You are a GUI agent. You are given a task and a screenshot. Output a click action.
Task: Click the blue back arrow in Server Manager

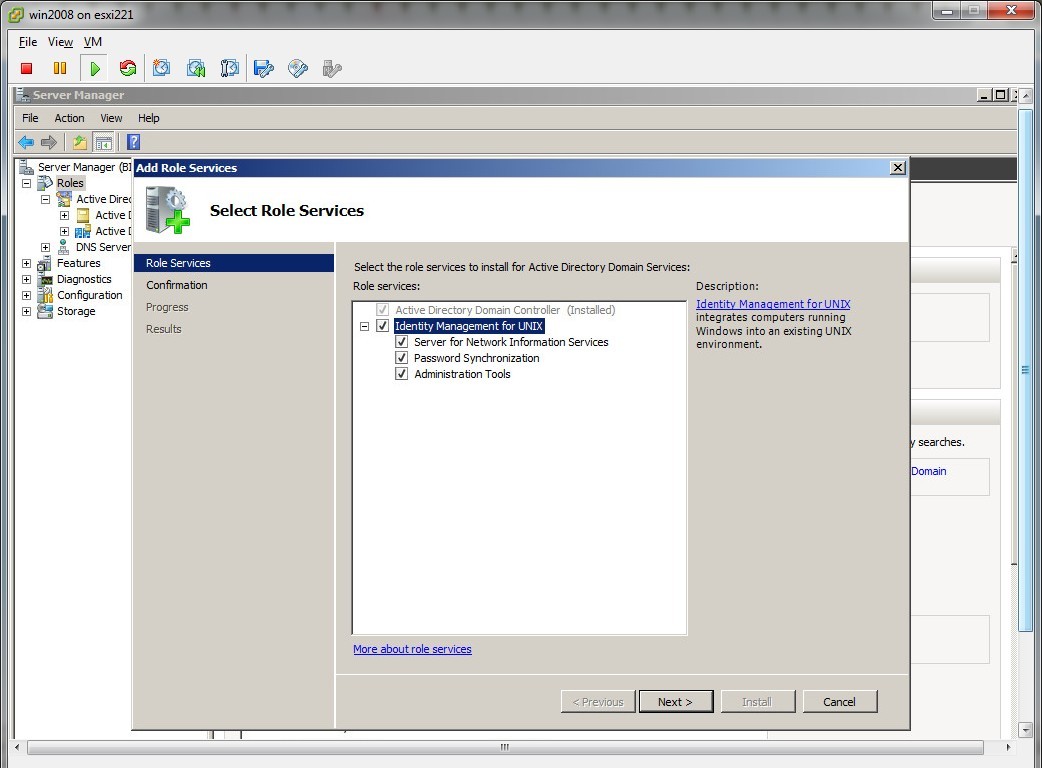click(26, 142)
